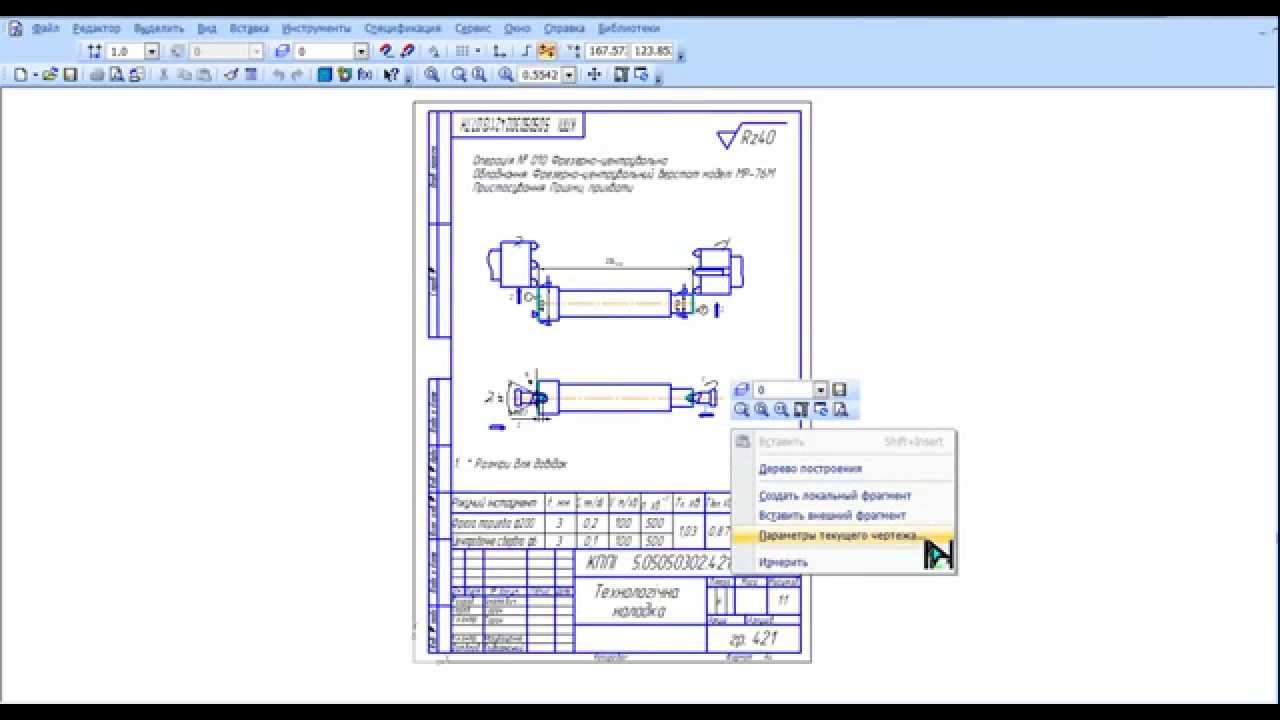The height and width of the screenshot is (720, 1280).
Task: Select Создать локальный фрагмент
Action: (834, 496)
